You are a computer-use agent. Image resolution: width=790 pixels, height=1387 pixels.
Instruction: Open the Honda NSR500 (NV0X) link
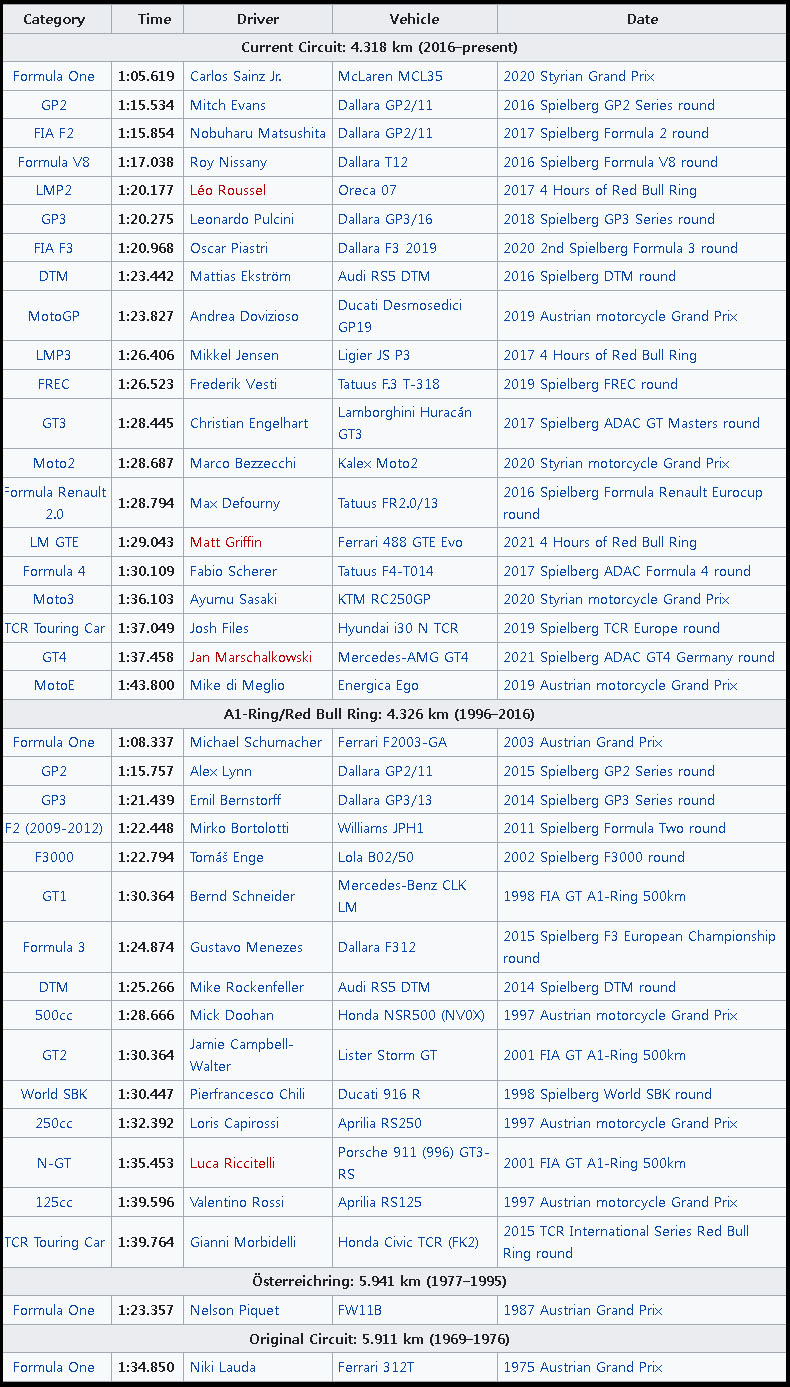pyautogui.click(x=411, y=1015)
